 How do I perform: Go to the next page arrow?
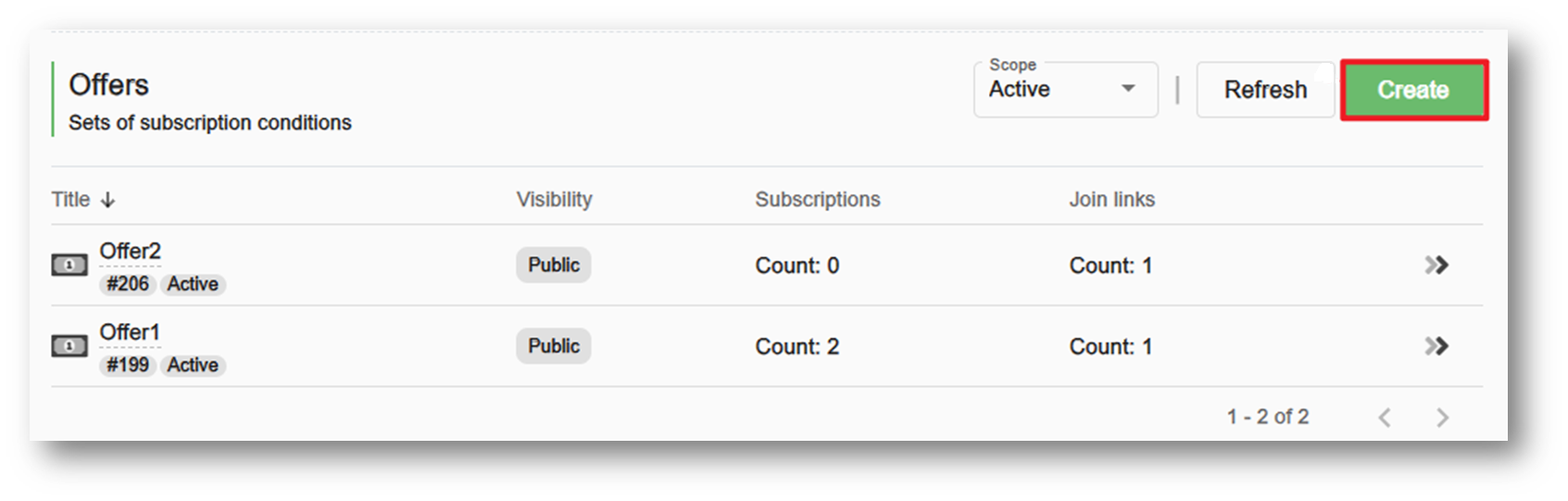[x=1442, y=418]
